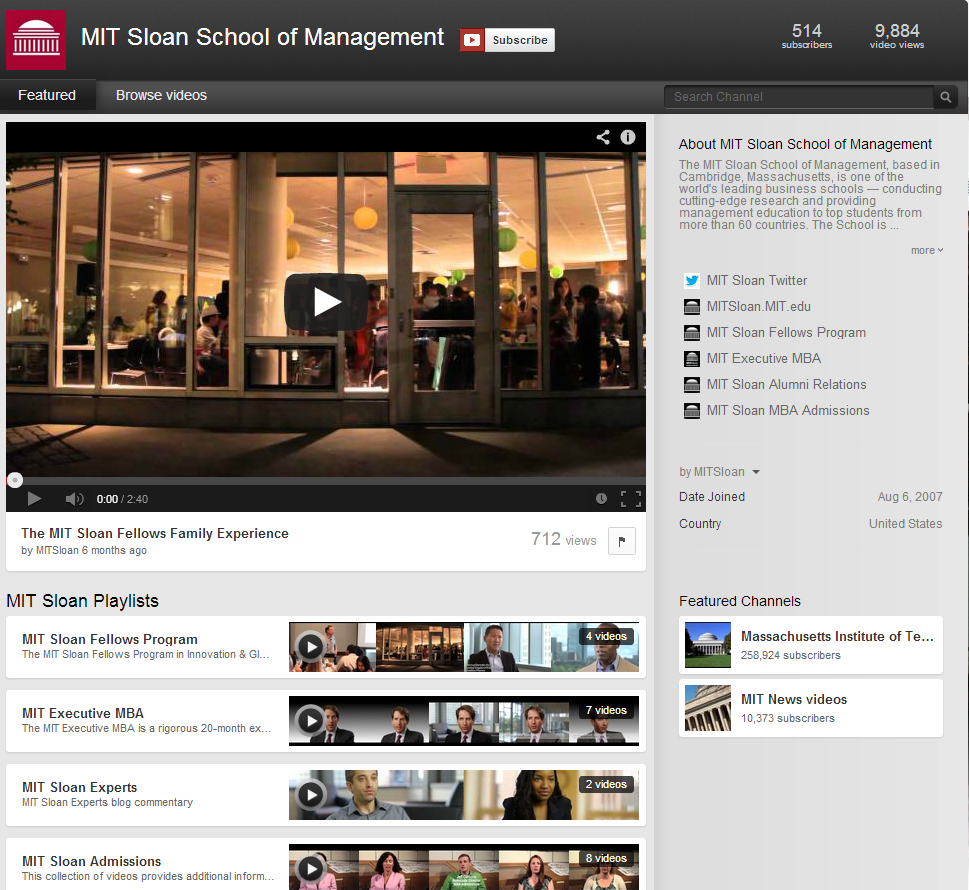Select the video share icon
This screenshot has width=969, height=890.
602,137
